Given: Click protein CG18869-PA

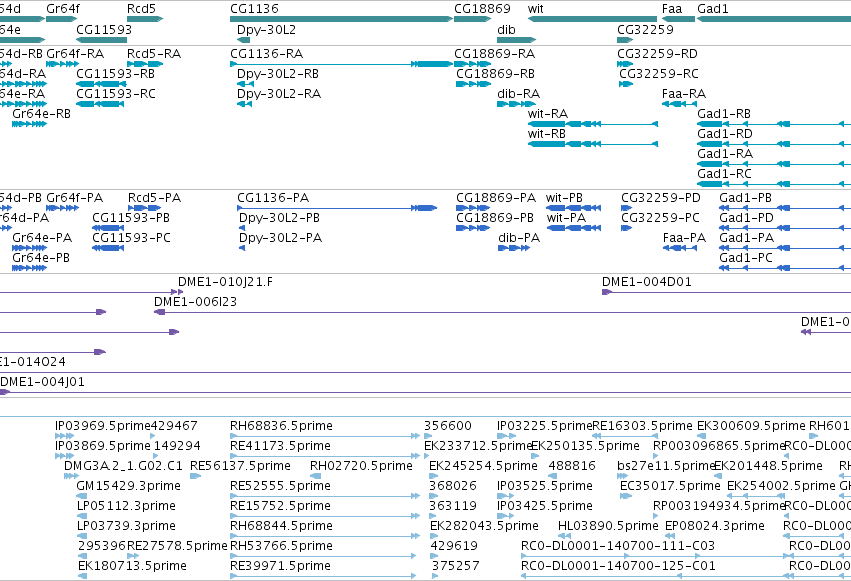Looking at the screenshot, I should click(x=473, y=208).
